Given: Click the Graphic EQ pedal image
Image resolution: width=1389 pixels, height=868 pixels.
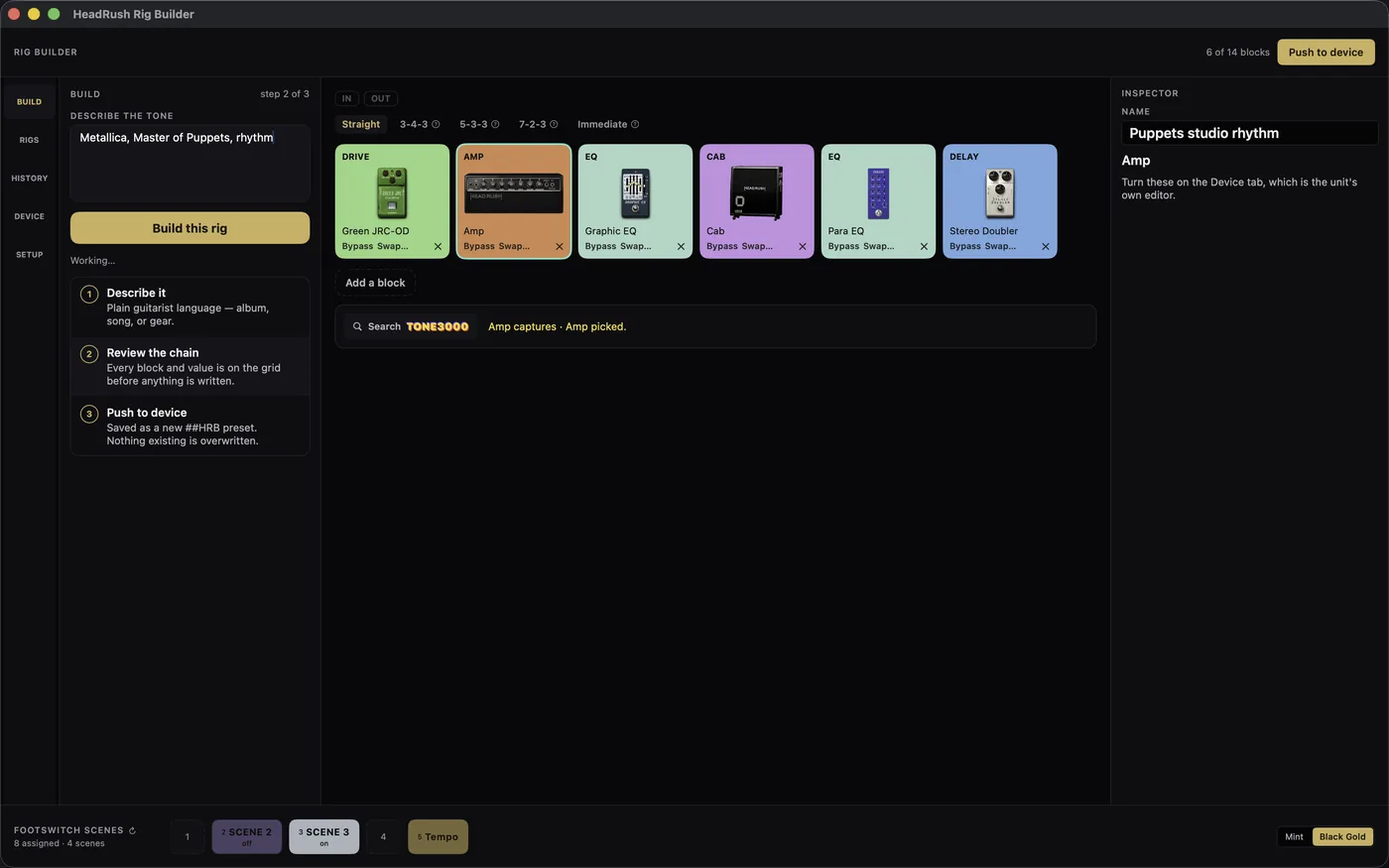Looking at the screenshot, I should click(635, 193).
